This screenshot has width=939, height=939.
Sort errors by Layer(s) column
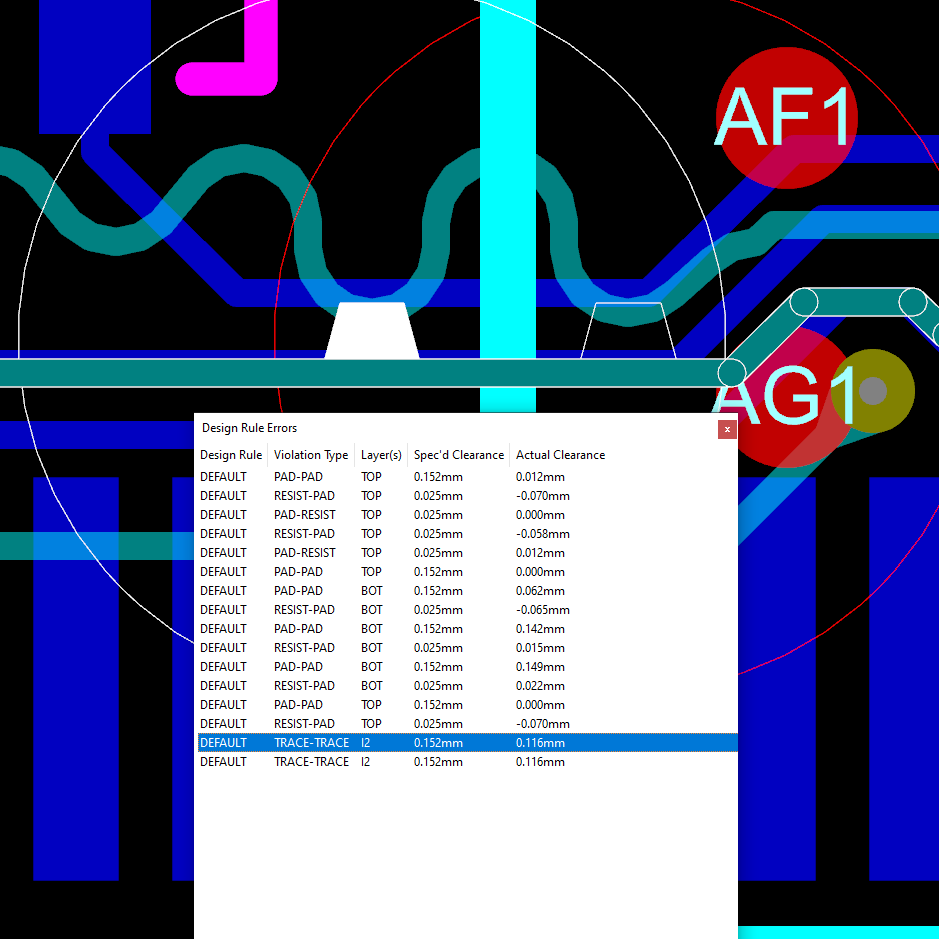(x=381, y=455)
